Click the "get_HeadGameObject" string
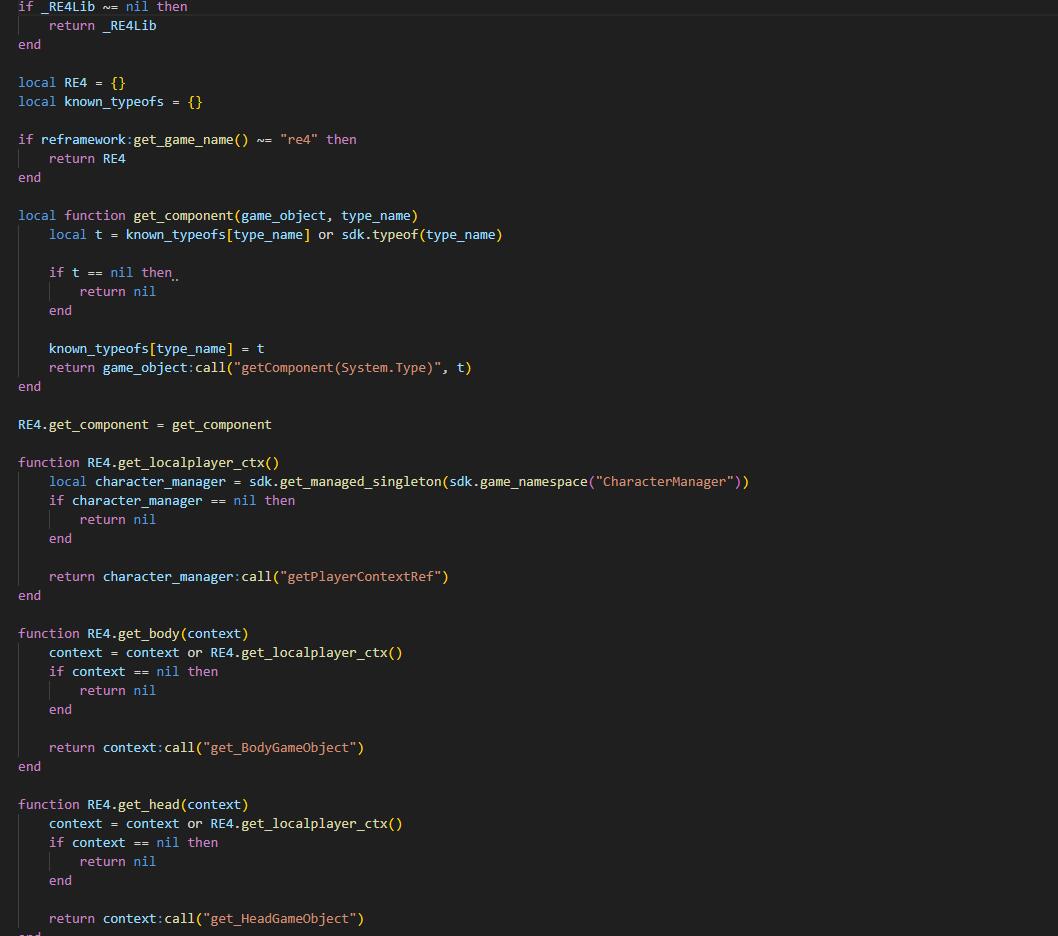Screen dimensions: 1058x936 [283, 919]
